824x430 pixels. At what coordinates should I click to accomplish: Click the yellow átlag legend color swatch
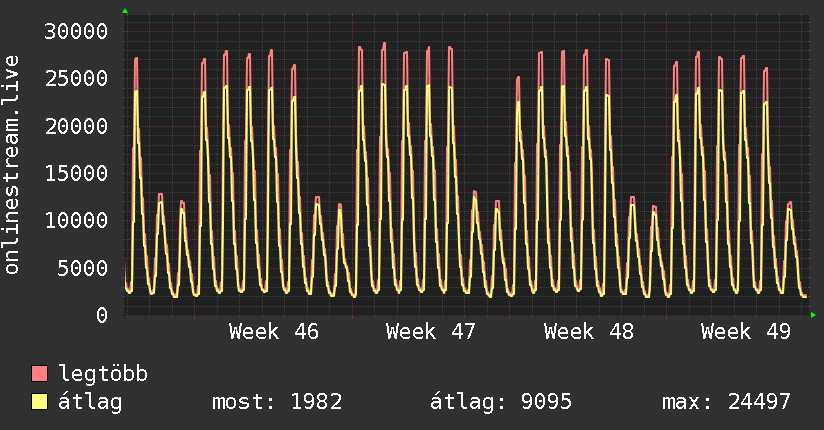(x=40, y=402)
